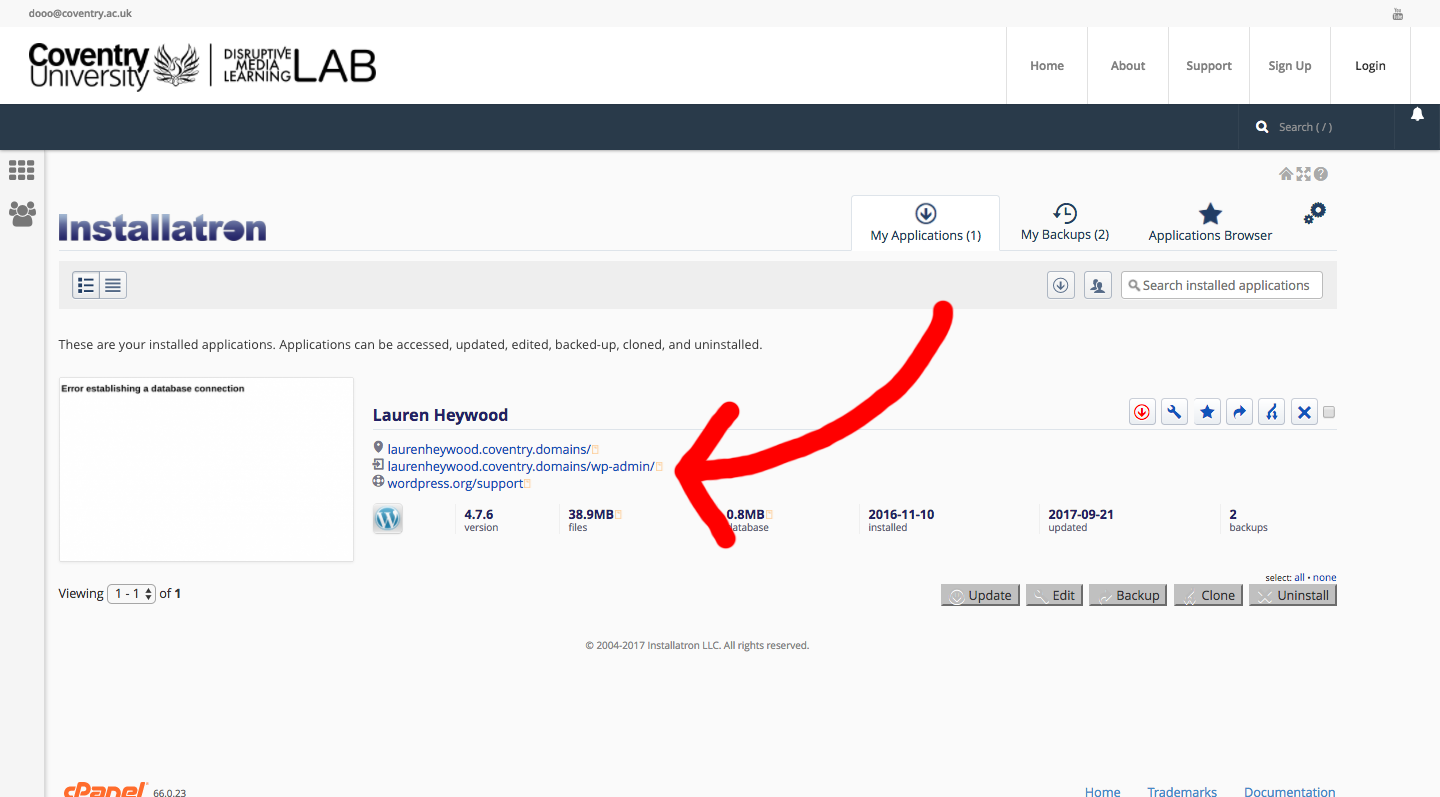The width and height of the screenshot is (1440, 797).
Task: Open the Viewing 1 - 1 dropdown
Action: (x=132, y=593)
